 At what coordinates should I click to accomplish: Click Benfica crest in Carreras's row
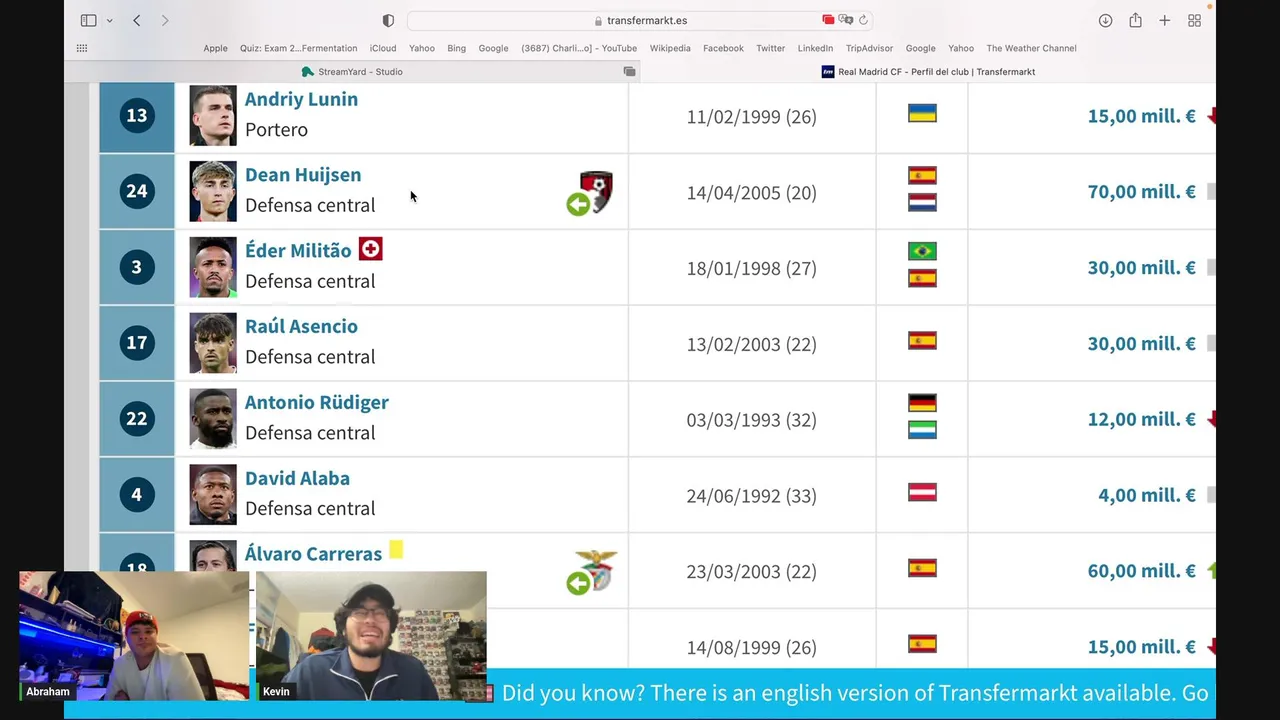[597, 569]
